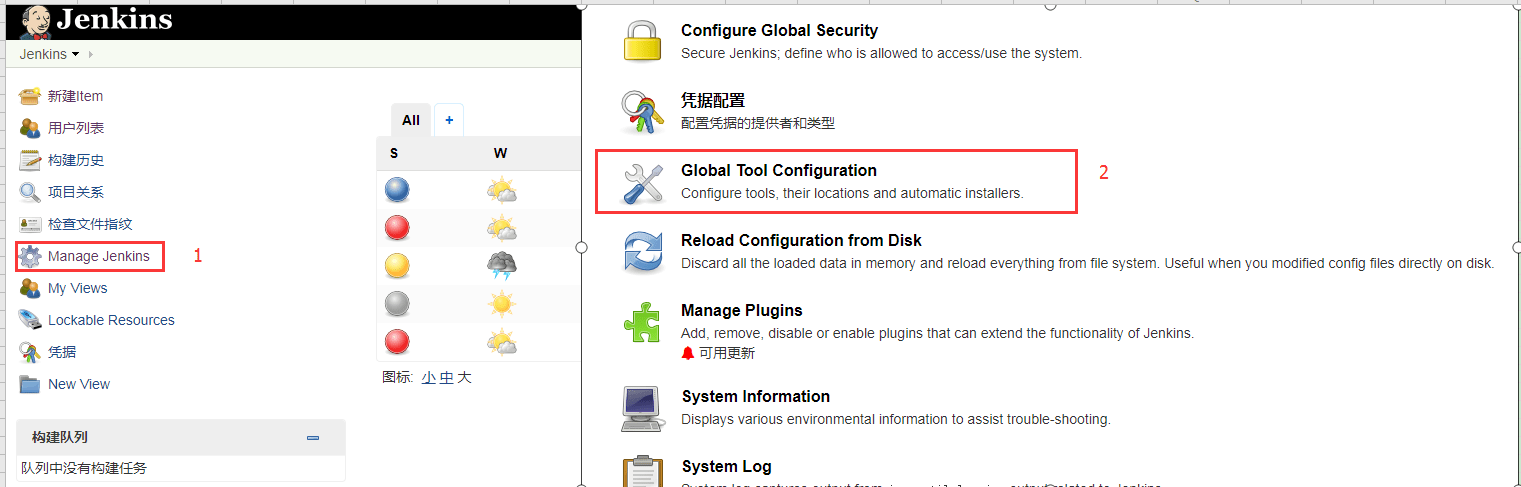Click the 检查文件指纹 fingerprint icon
The image size is (1521, 487).
[30, 224]
